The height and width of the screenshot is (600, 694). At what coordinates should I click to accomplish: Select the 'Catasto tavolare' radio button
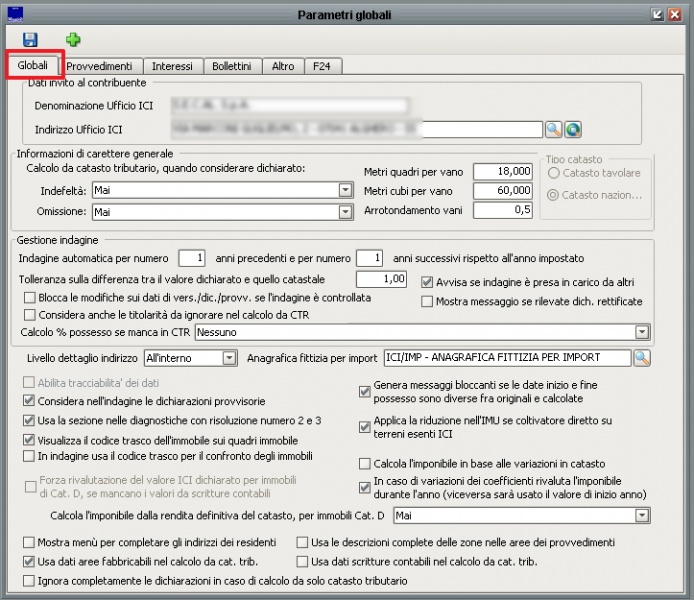(554, 174)
